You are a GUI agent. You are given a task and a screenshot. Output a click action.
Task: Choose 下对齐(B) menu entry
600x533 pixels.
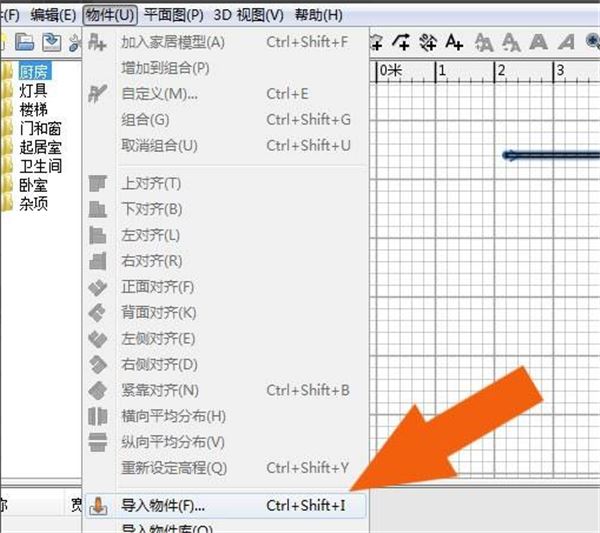(x=225, y=209)
